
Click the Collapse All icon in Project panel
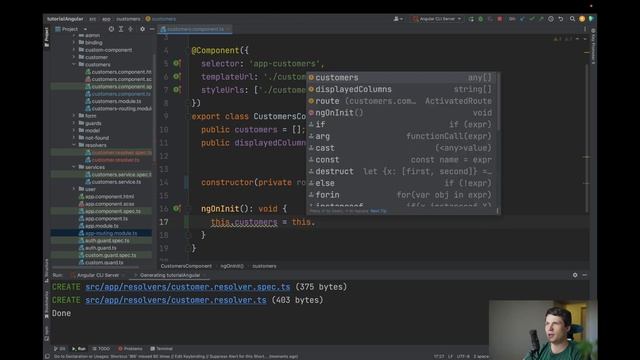point(131,29)
